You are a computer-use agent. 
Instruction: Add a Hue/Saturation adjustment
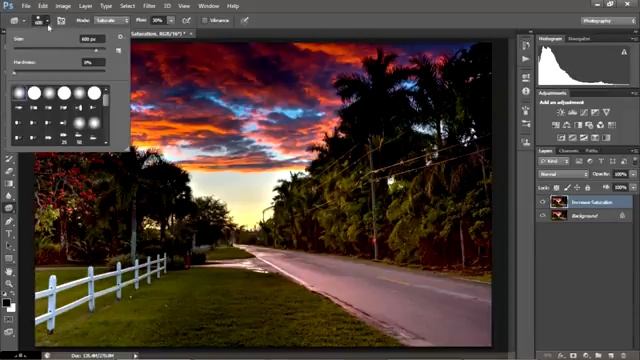click(556, 125)
